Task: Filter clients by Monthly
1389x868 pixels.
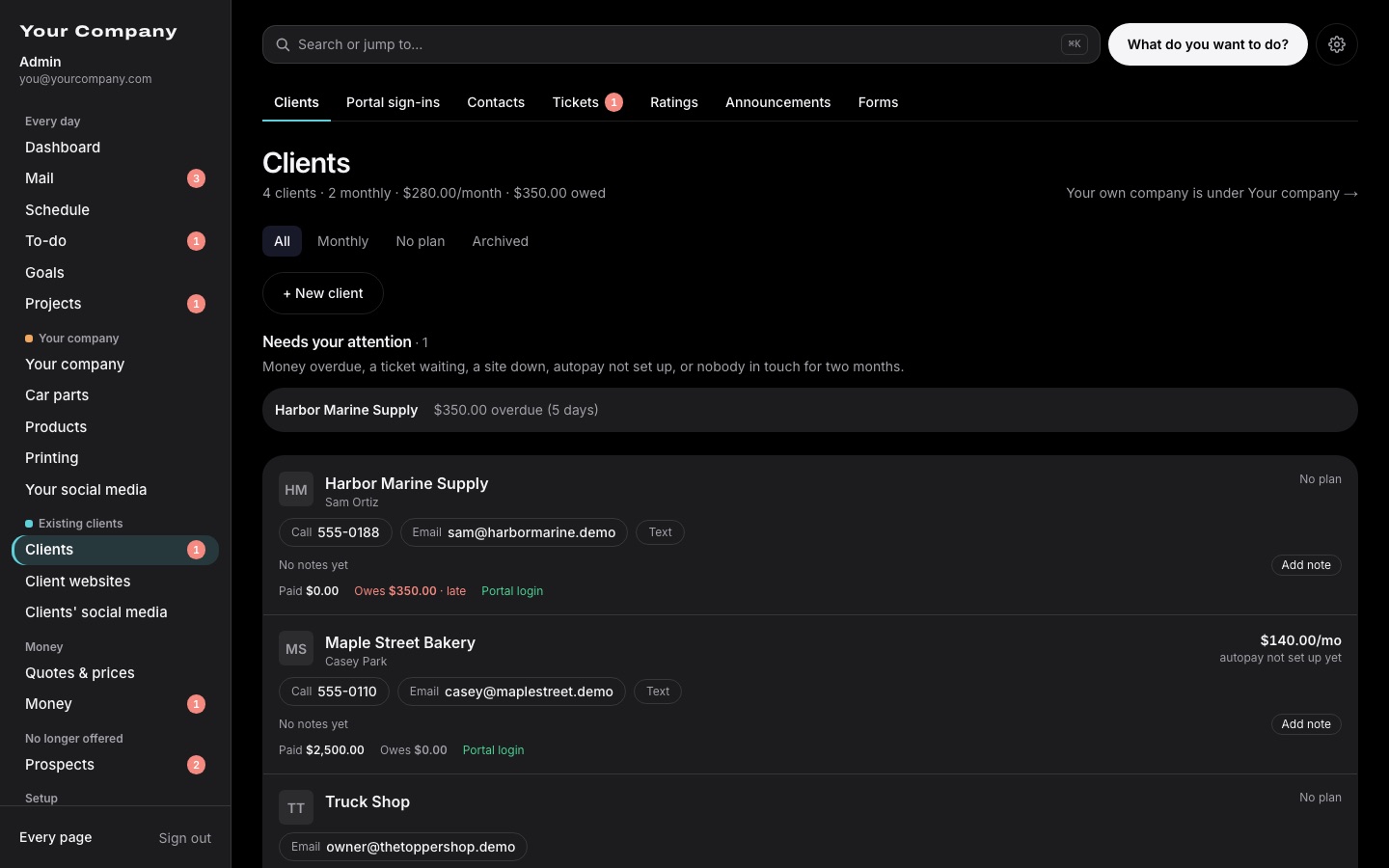Action: 342,241
